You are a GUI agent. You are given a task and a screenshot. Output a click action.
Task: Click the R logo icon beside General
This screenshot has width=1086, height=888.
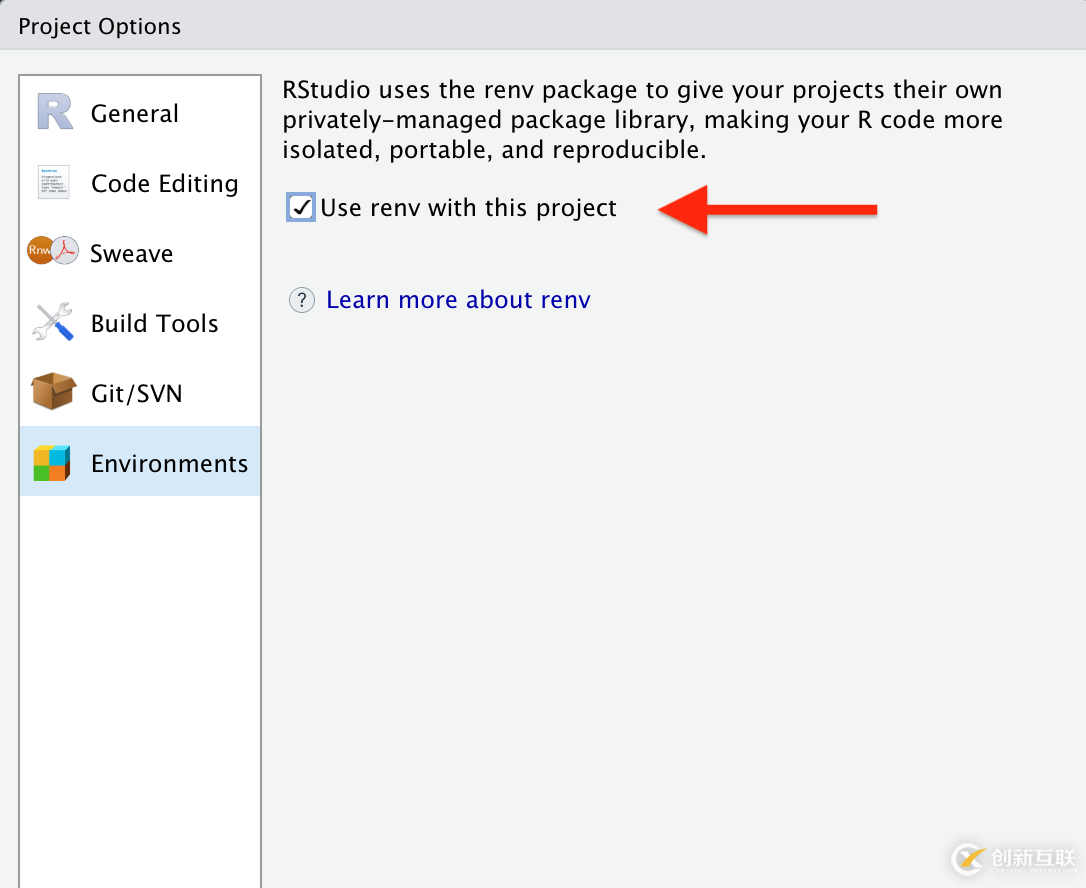[x=55, y=112]
